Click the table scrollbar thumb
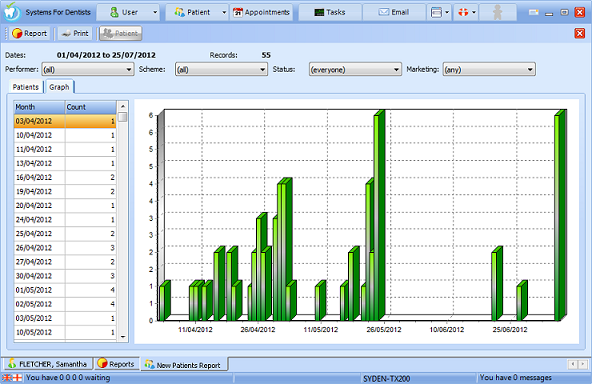The image size is (592, 384). 123,117
